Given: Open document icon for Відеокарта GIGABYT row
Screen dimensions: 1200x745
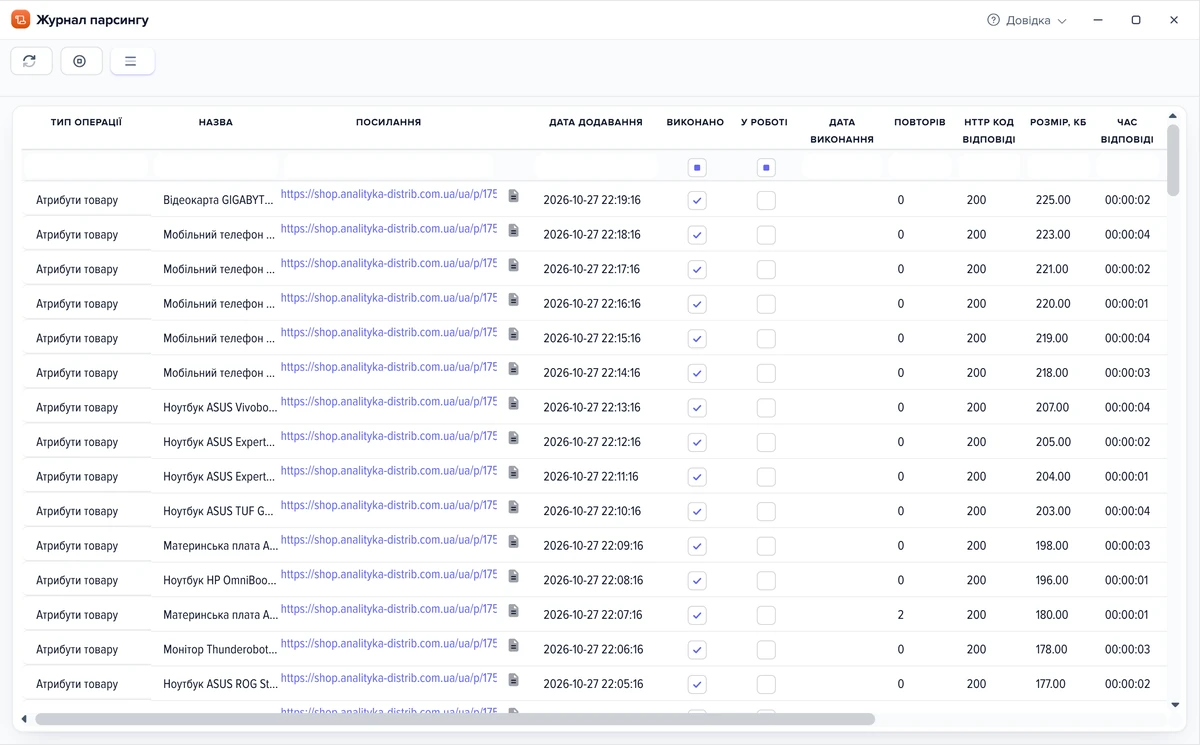Looking at the screenshot, I should tap(514, 196).
